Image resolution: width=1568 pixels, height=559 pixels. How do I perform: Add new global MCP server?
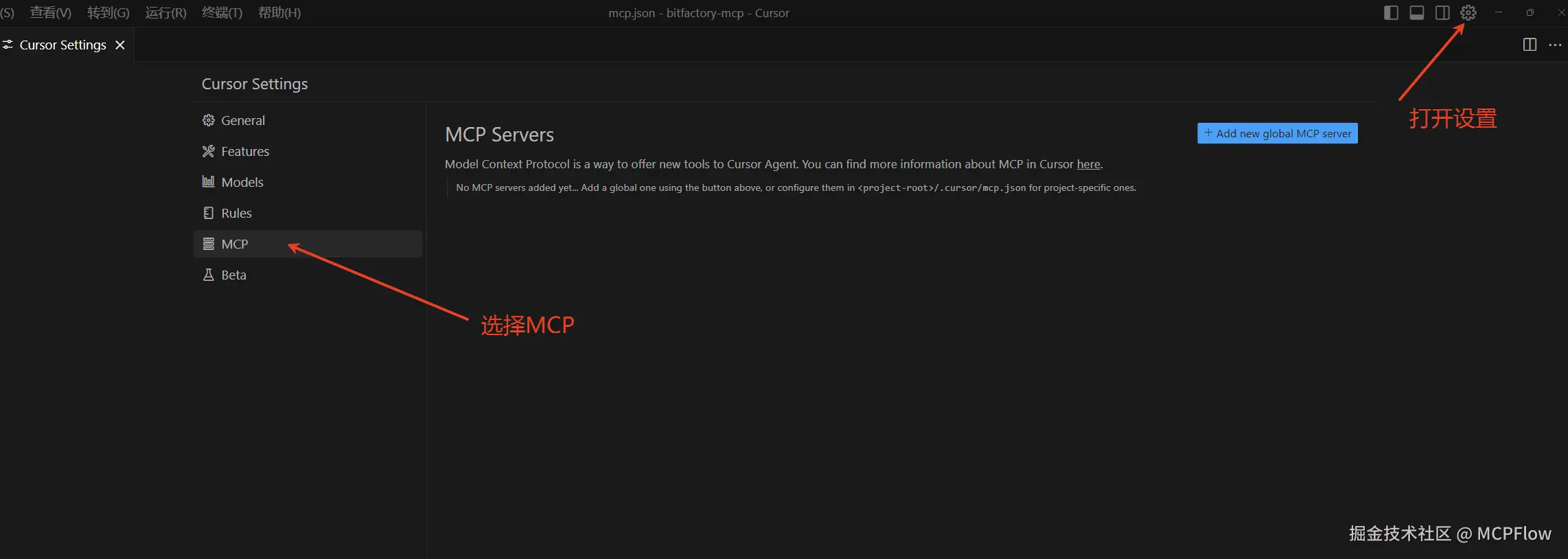(x=1277, y=133)
